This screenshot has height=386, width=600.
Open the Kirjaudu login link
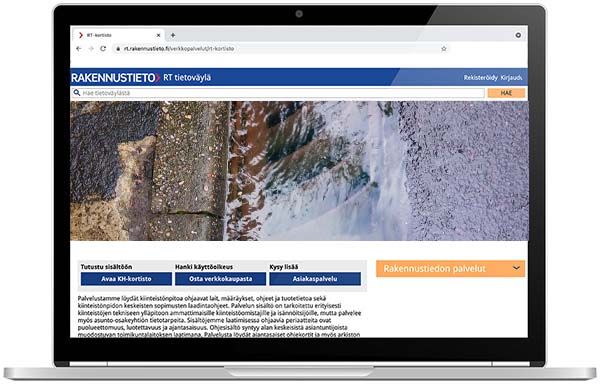[x=512, y=78]
